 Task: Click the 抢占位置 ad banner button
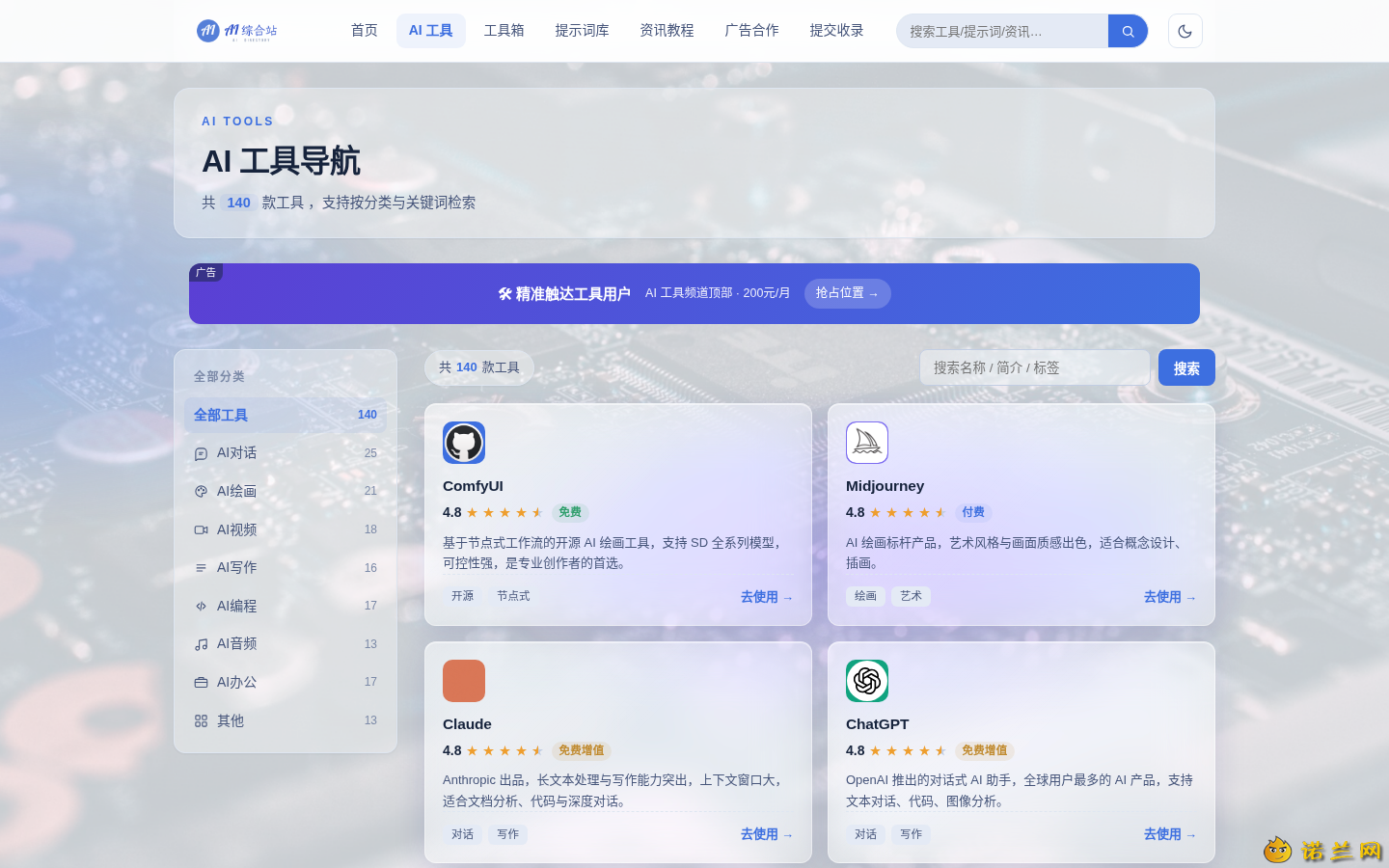pyautogui.click(x=848, y=293)
